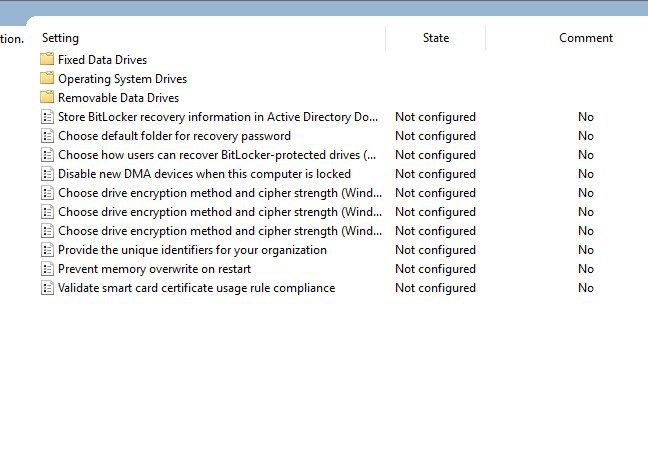This screenshot has height=468, width=648.
Task: Sort by the Setting column header
Action: pyautogui.click(x=60, y=38)
